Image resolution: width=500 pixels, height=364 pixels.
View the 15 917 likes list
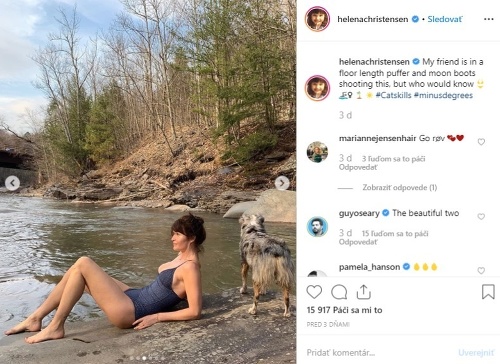pos(344,310)
